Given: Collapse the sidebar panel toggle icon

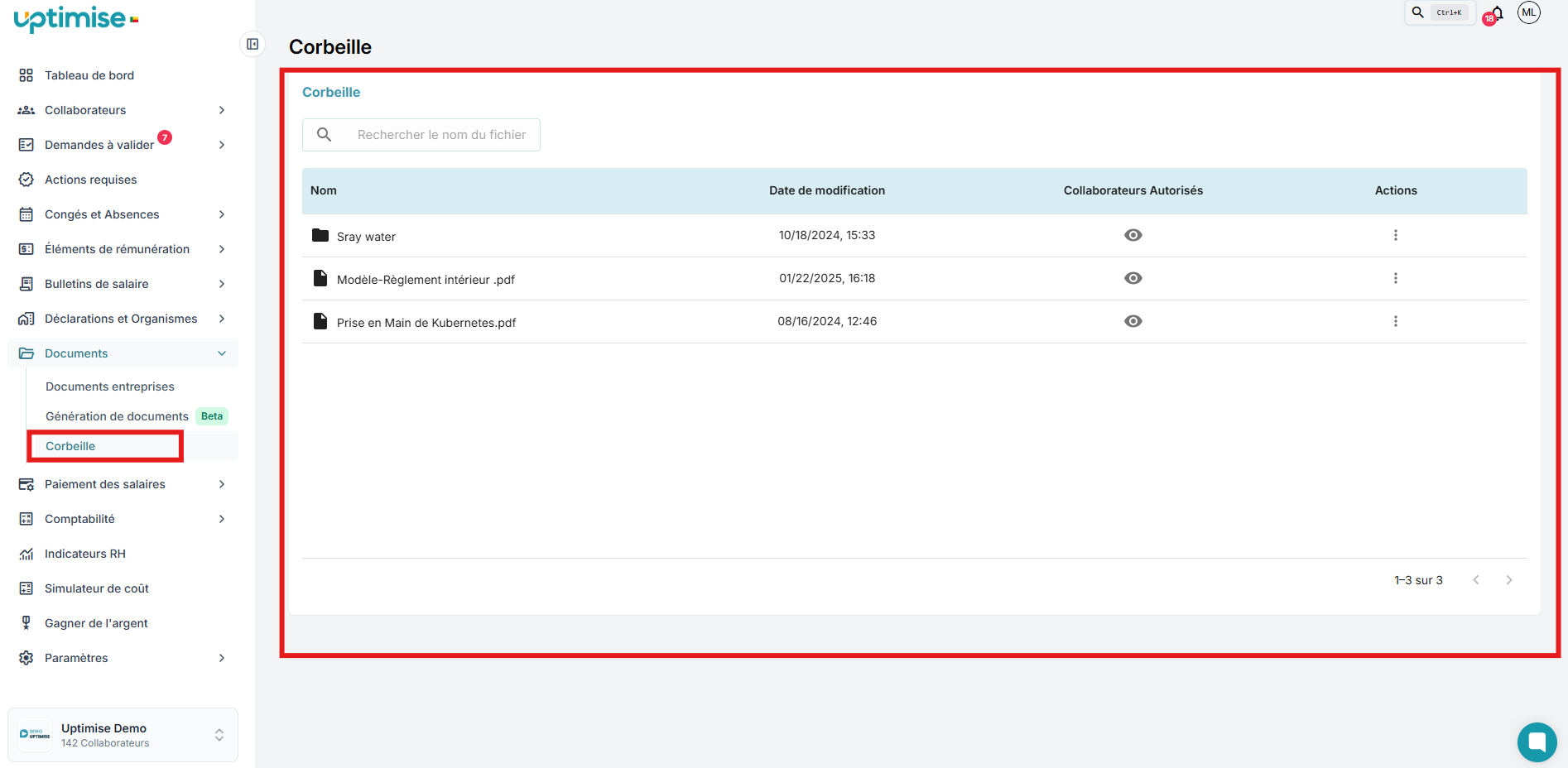Looking at the screenshot, I should coord(253,44).
